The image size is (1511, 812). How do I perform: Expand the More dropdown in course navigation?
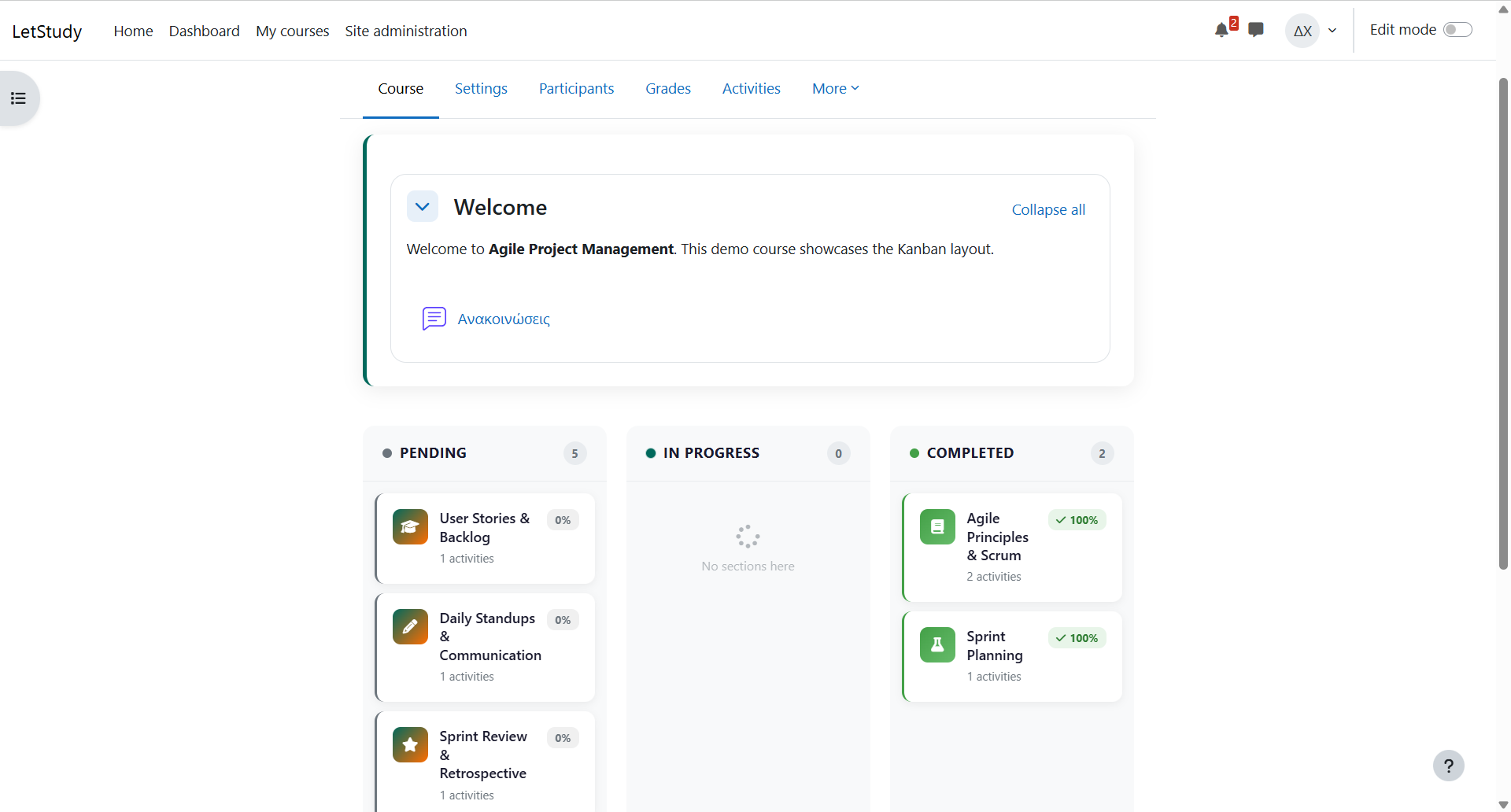(835, 89)
